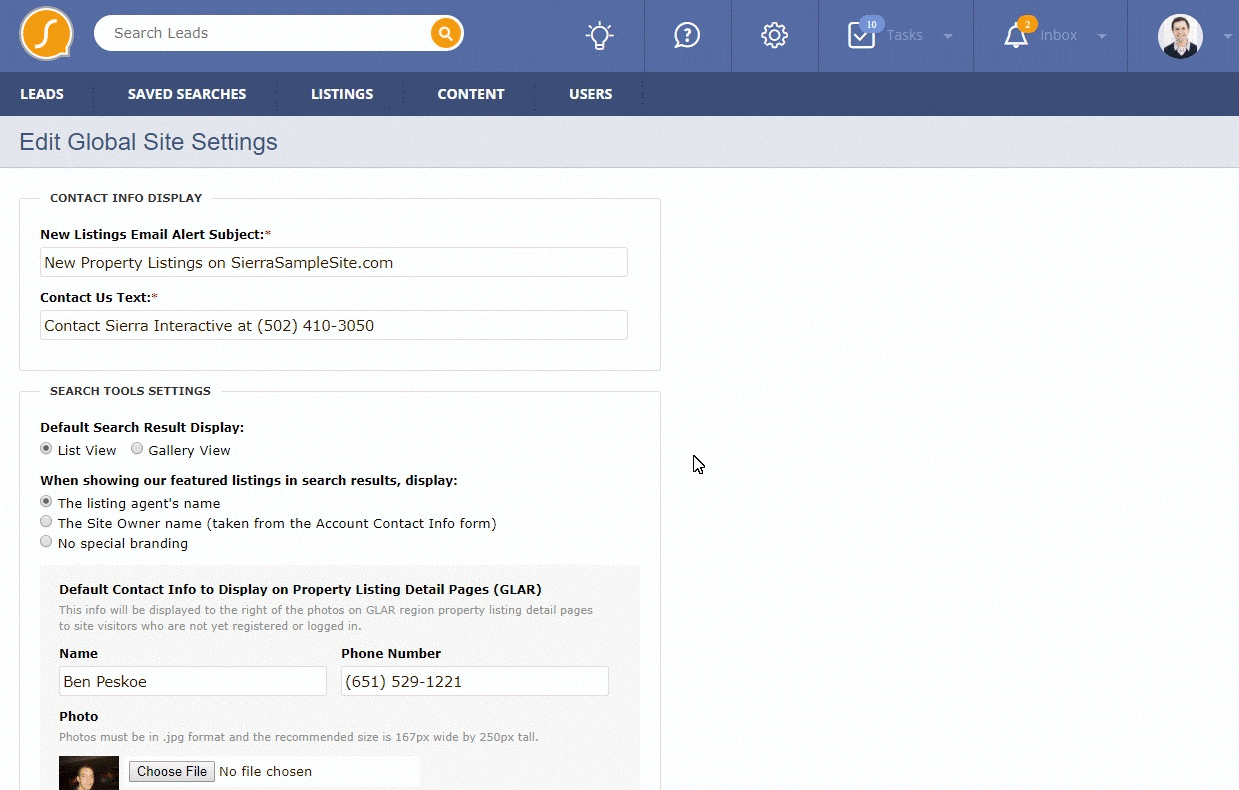Click the orange search magnifier button
The width and height of the screenshot is (1239, 790).
pos(446,33)
